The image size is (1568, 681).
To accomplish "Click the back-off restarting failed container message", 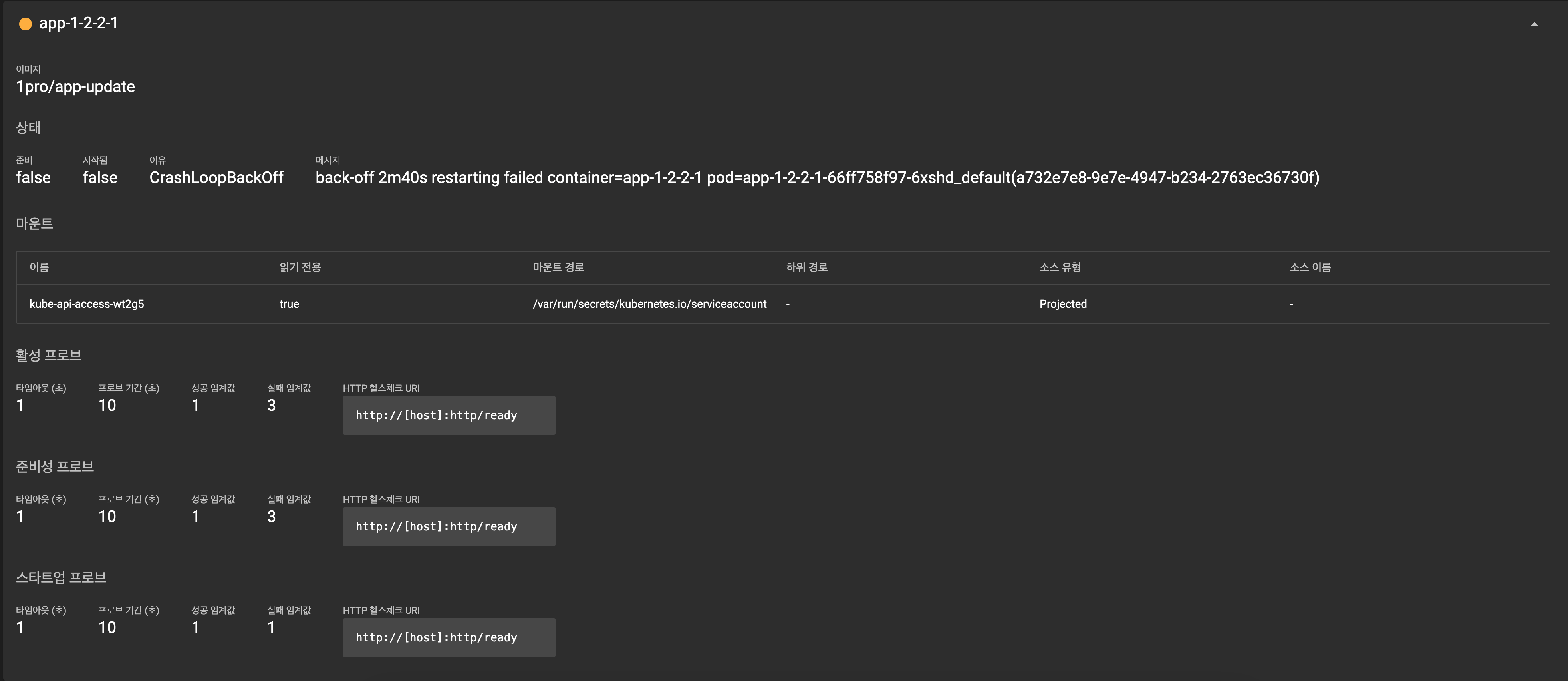I will click(x=817, y=177).
